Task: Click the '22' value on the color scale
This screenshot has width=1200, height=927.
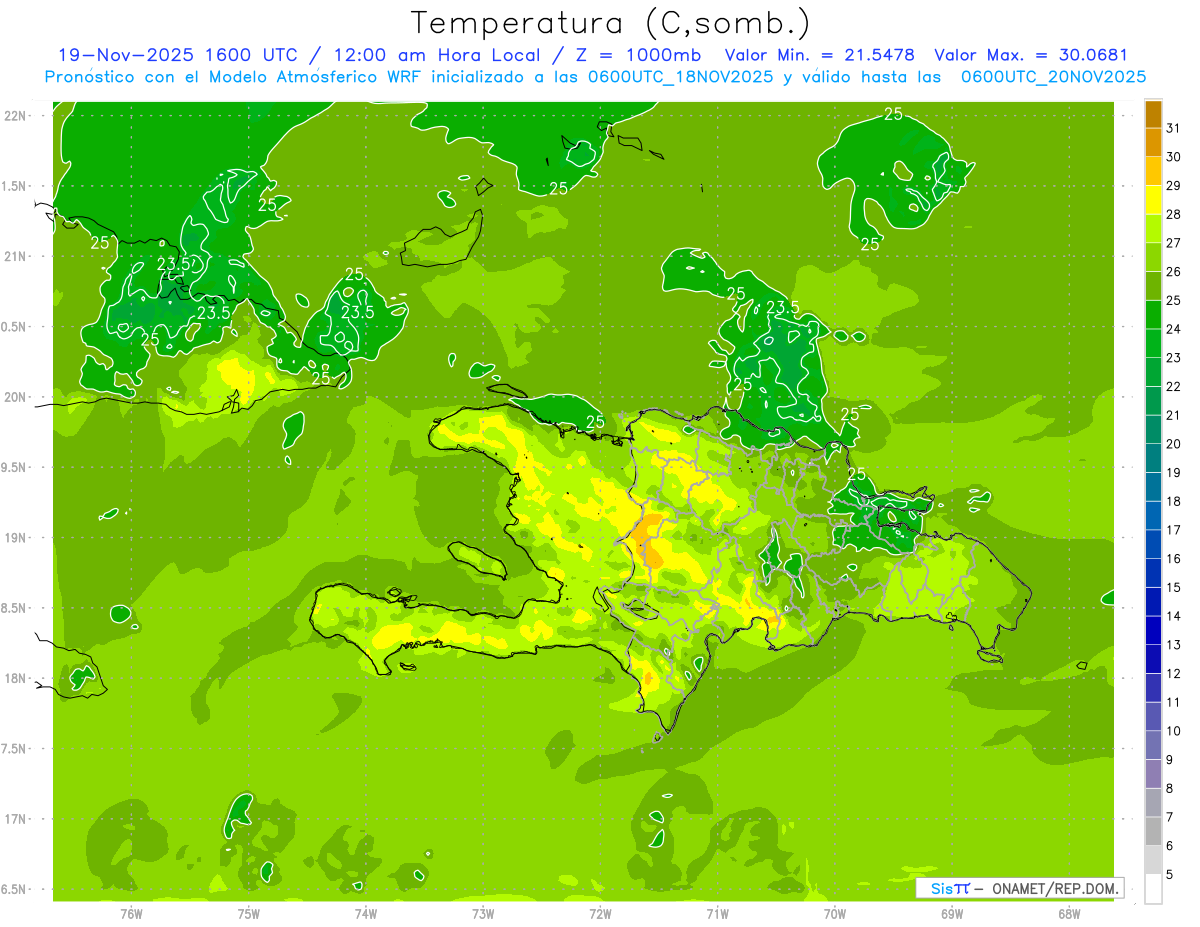Action: click(x=1174, y=387)
